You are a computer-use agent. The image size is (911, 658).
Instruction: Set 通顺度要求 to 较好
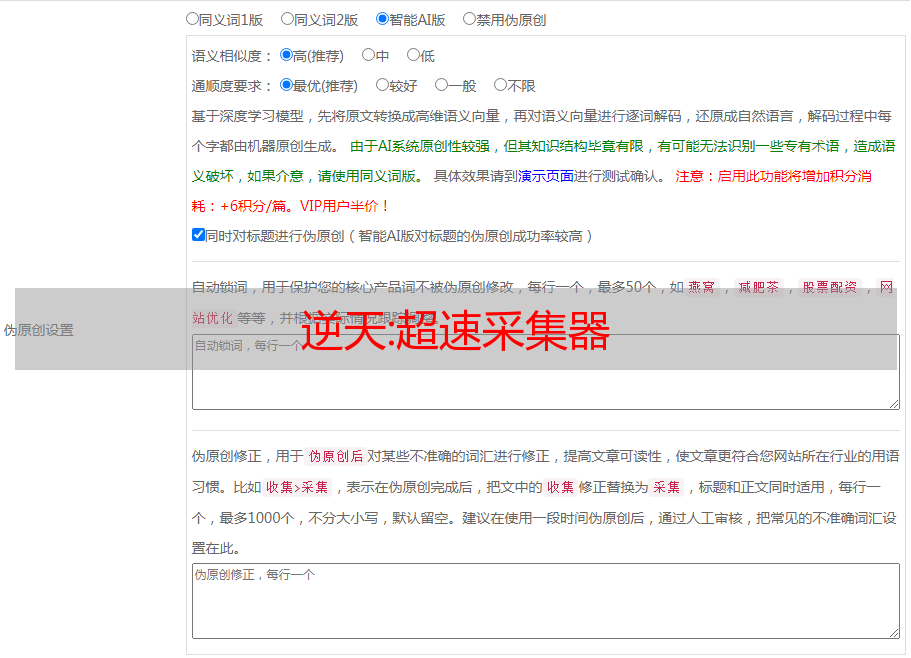point(382,86)
